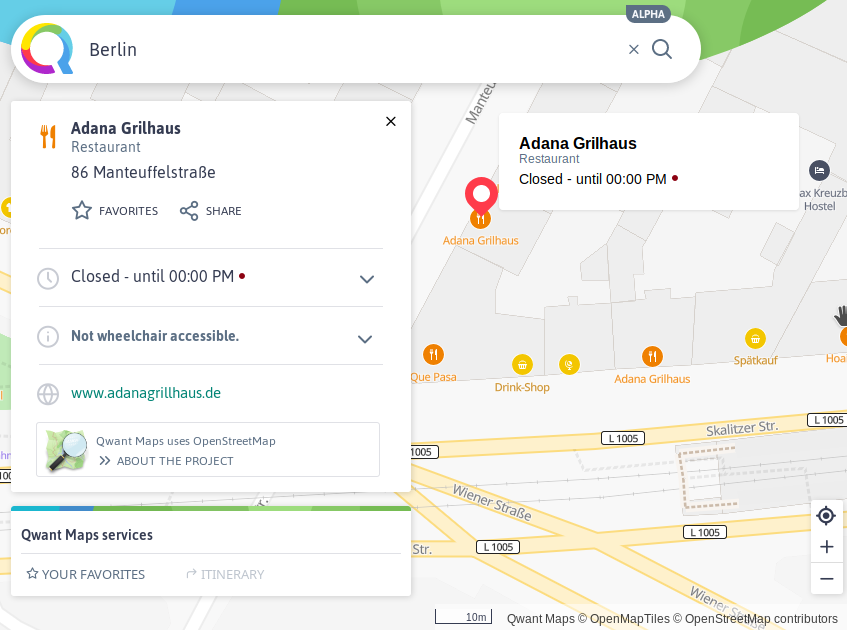Viewport: 847px width, 630px height.
Task: Open the Itinerary service
Action: (x=225, y=574)
